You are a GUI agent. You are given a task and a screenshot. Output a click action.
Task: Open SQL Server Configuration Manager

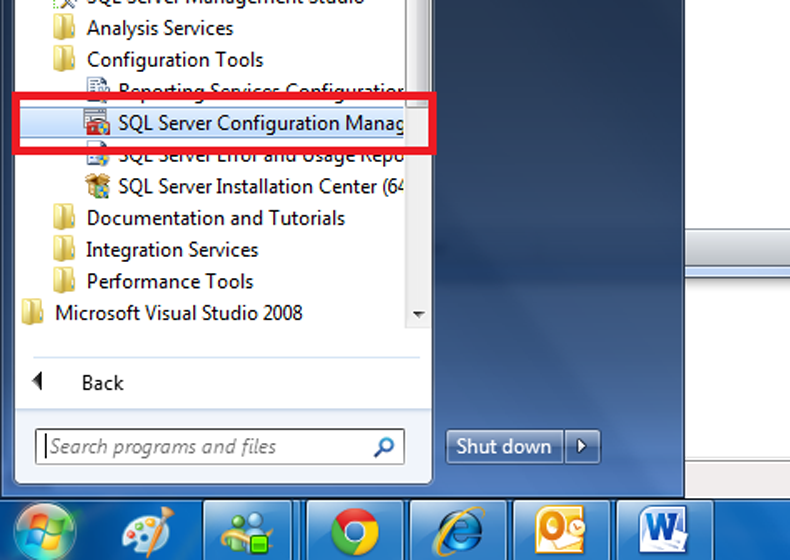coord(260,123)
